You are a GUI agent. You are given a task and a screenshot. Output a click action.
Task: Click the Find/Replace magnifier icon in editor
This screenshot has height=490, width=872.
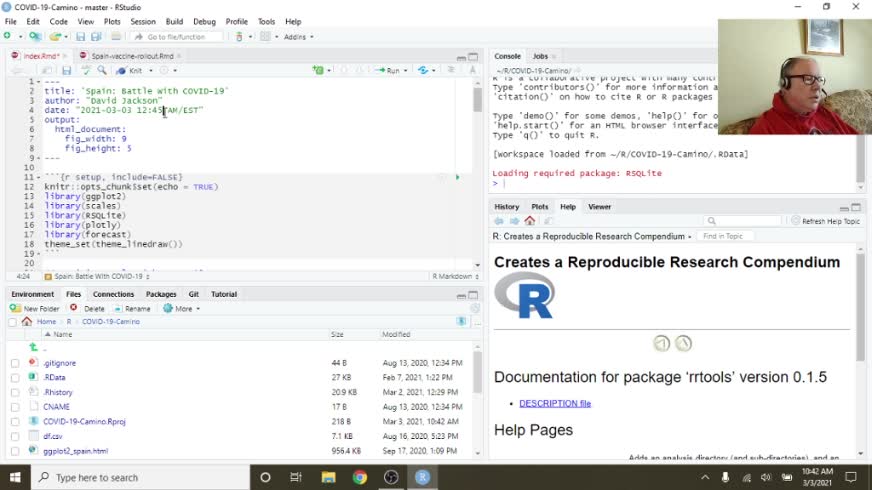[x=102, y=71]
